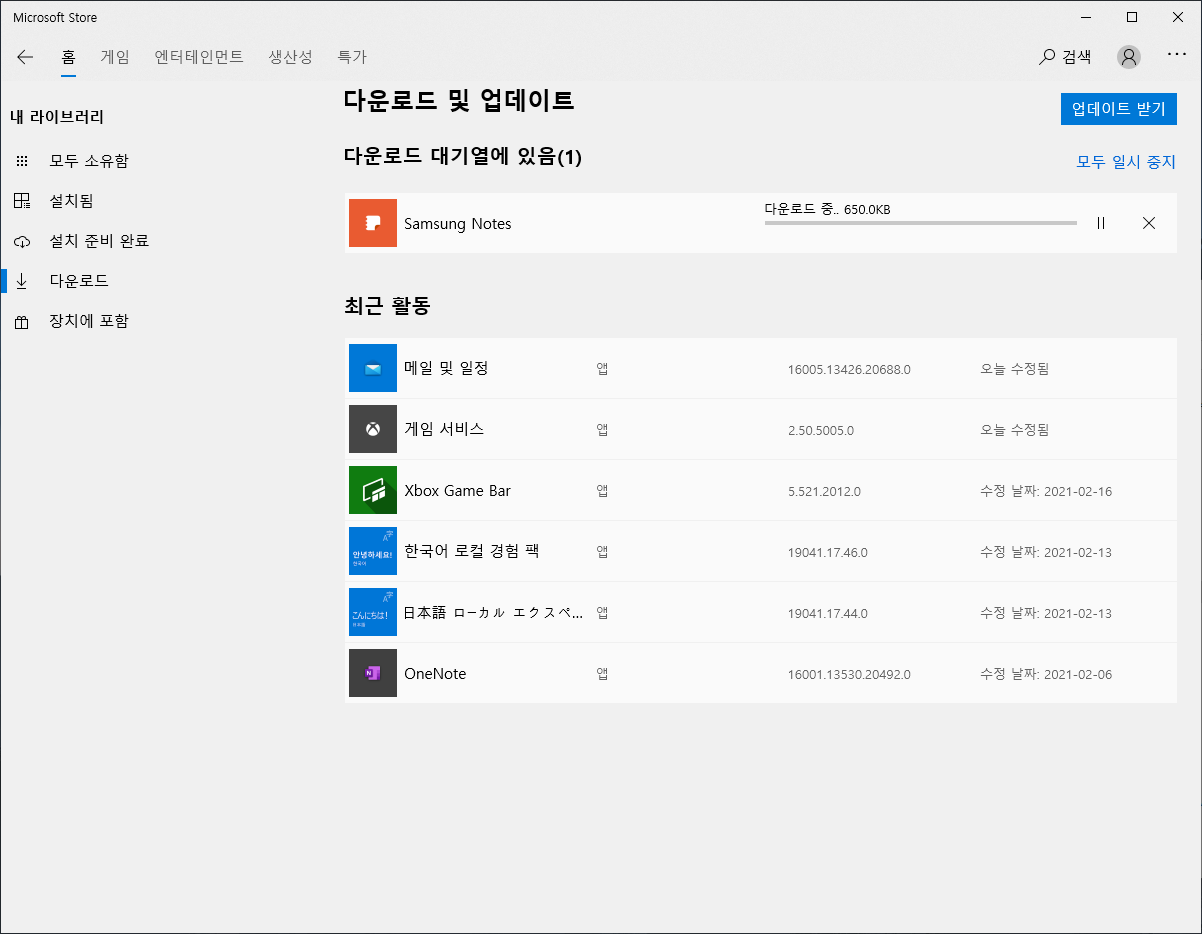Click the 日本語 ローカル エクスペ... name

493,613
